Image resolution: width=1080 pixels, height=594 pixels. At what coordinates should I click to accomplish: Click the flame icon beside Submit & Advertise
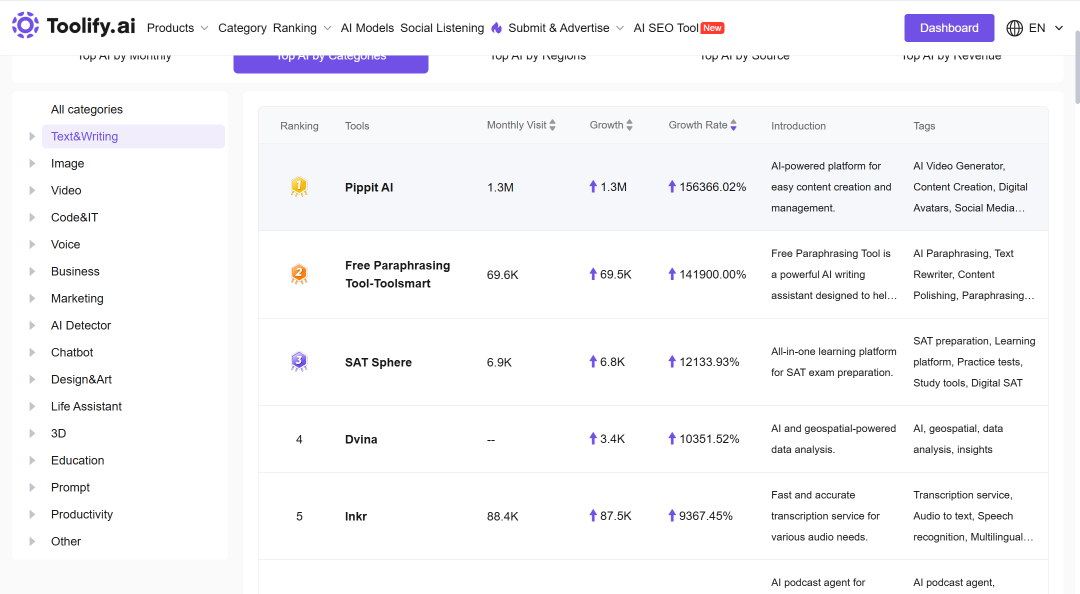497,28
